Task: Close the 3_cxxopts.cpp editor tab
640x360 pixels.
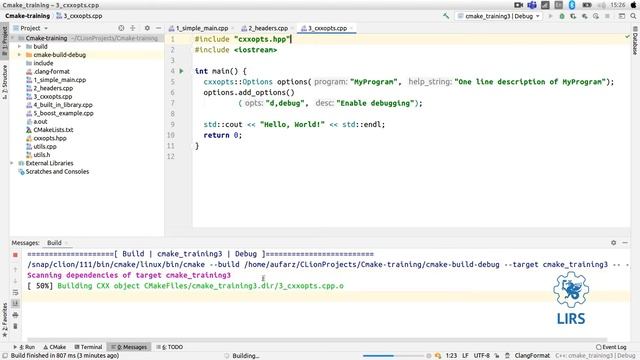Action: tap(351, 28)
